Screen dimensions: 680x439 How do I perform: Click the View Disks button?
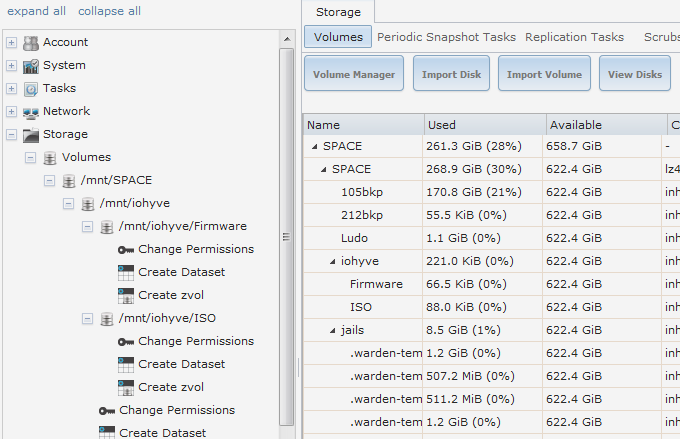635,74
